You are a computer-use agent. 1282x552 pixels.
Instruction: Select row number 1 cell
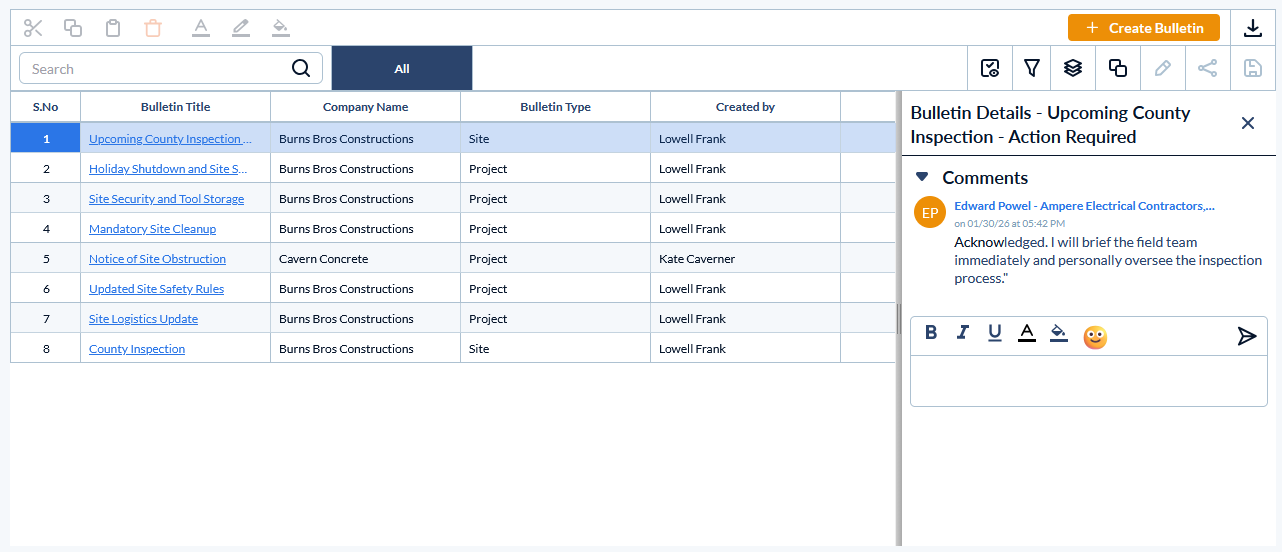click(x=46, y=139)
